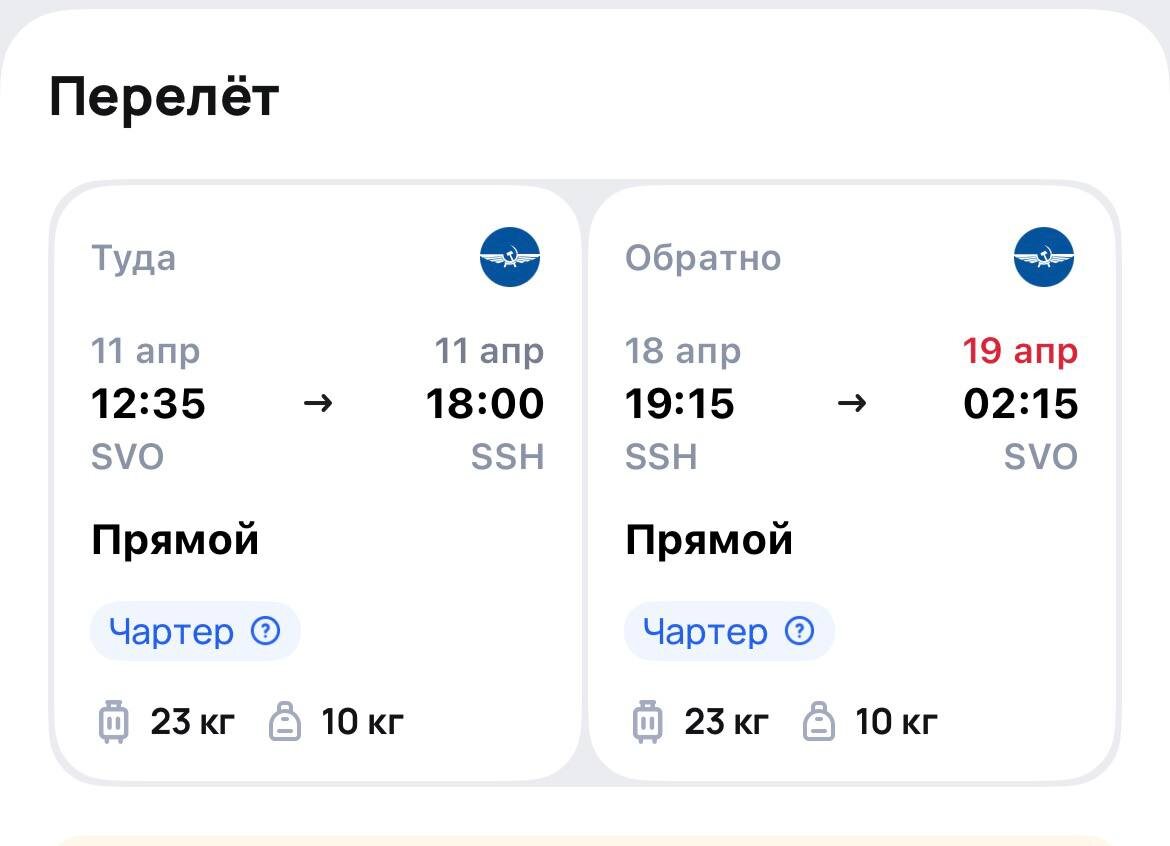Select the 12:35 departure time
Screen dimensions: 1170x846
pyautogui.click(x=147, y=404)
